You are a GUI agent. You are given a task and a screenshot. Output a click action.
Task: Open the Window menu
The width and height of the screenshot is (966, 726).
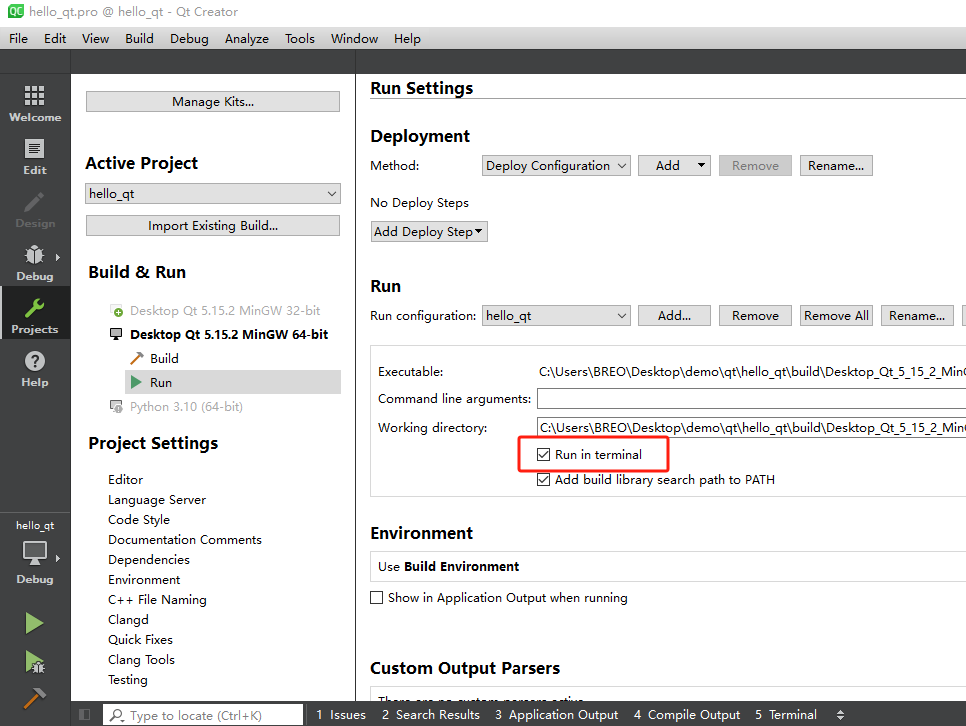[354, 38]
